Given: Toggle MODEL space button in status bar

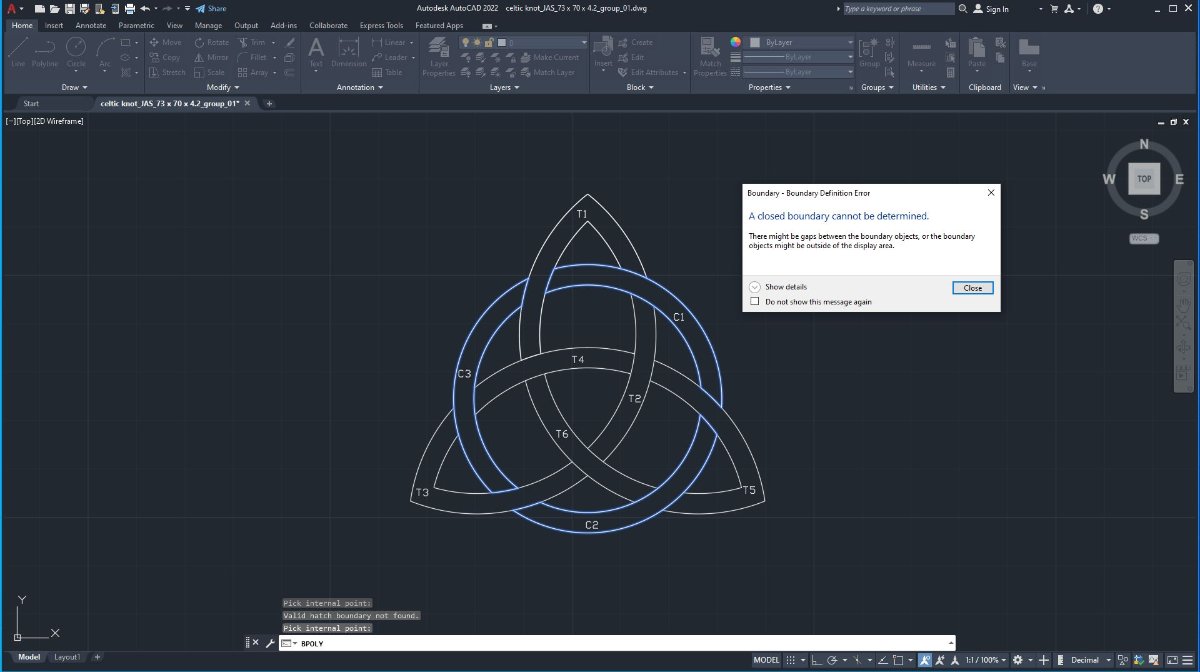Looking at the screenshot, I should click(x=766, y=660).
